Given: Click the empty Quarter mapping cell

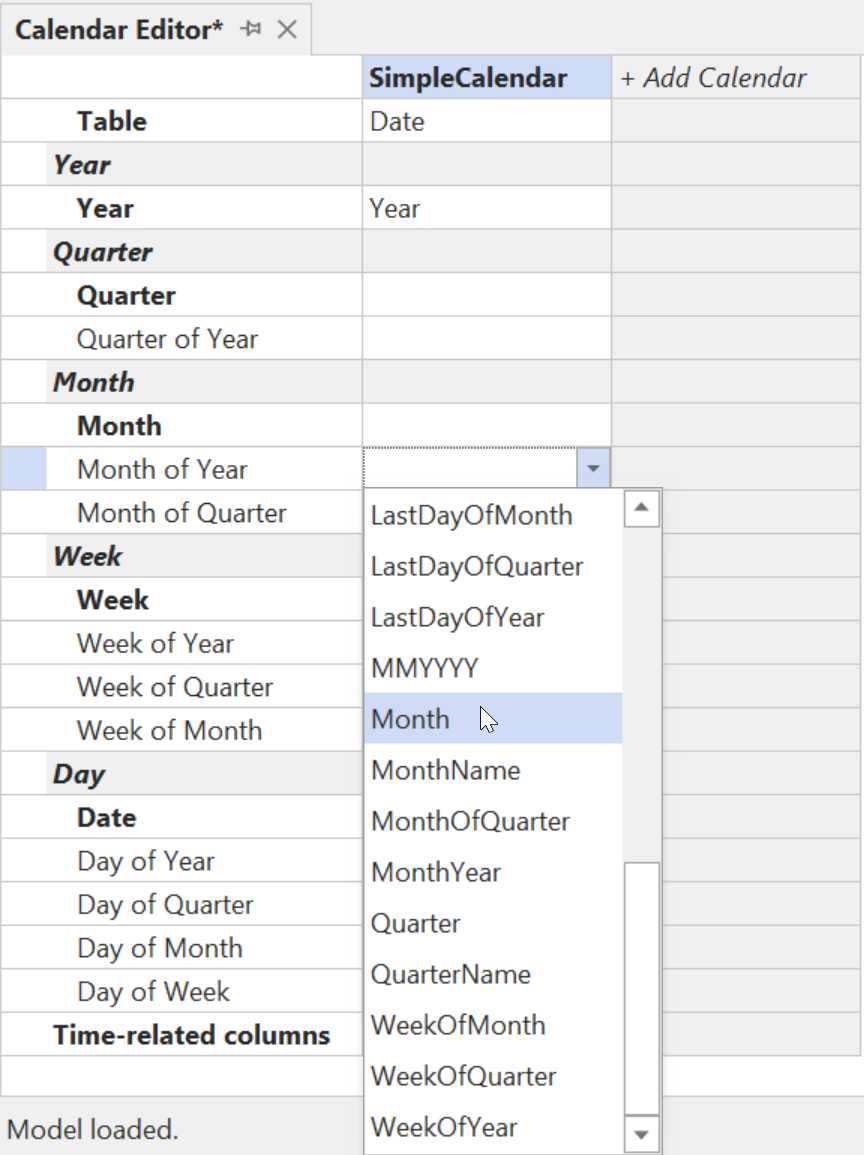Looking at the screenshot, I should coord(486,295).
